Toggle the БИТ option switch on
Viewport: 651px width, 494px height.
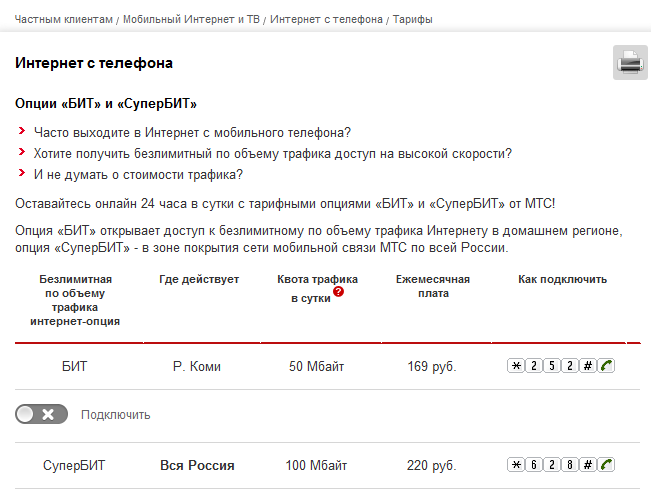42,414
